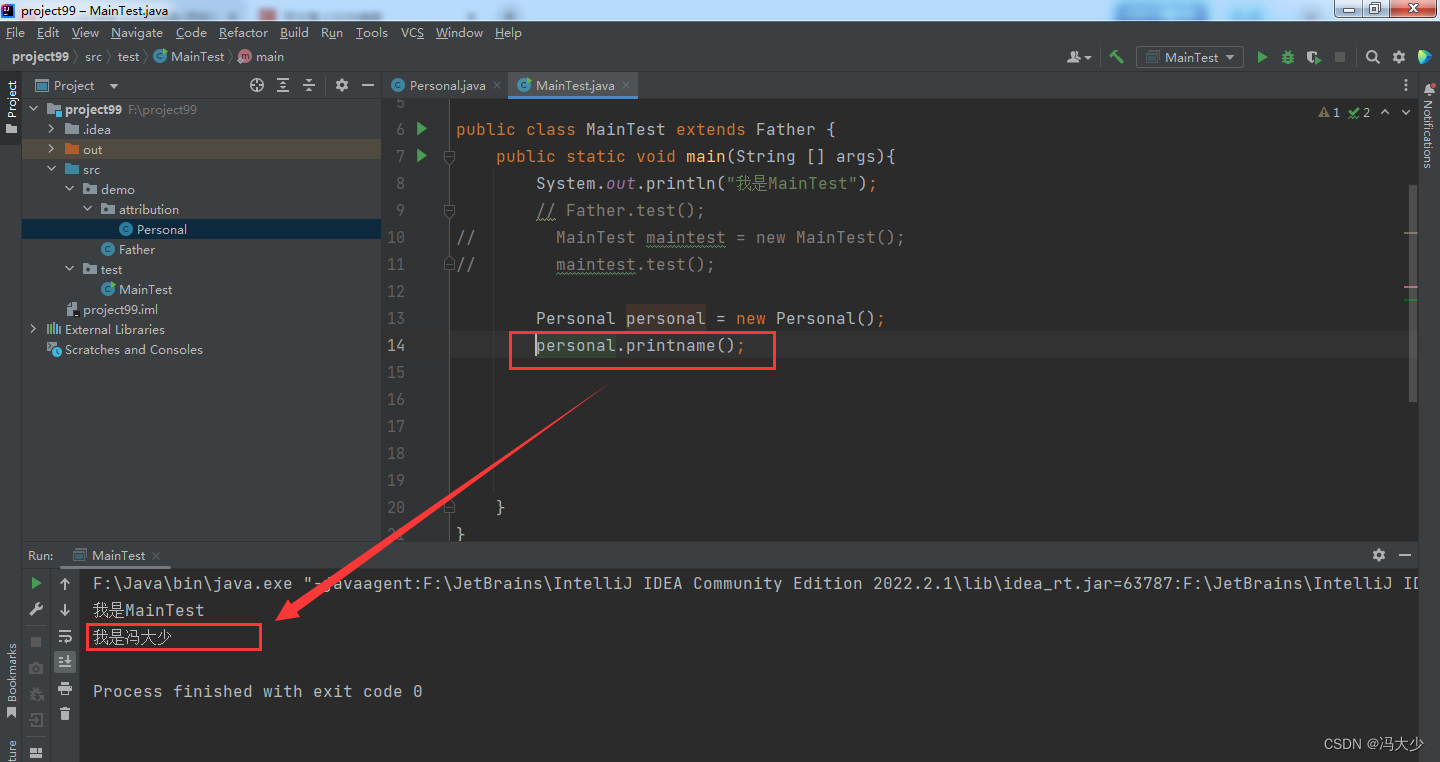Select Locate file with the crosshair icon in Project panel
This screenshot has height=762, width=1440.
tap(257, 85)
